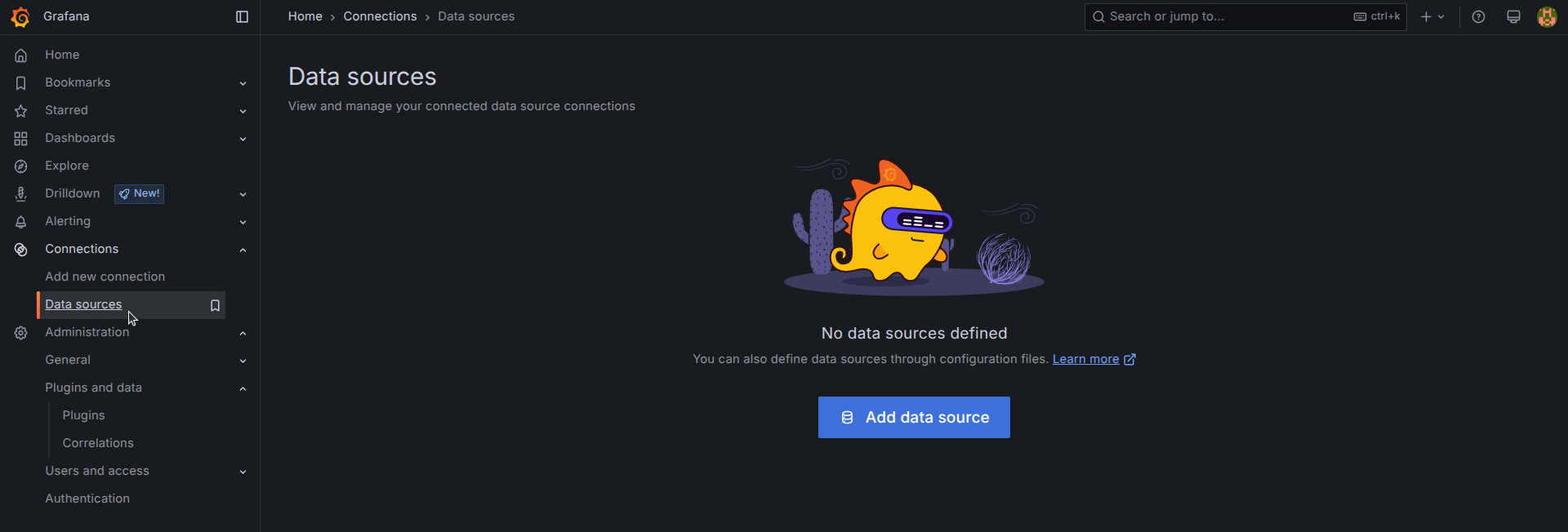Image resolution: width=1568 pixels, height=532 pixels.
Task: Click the plus New icon in header
Action: click(1426, 17)
